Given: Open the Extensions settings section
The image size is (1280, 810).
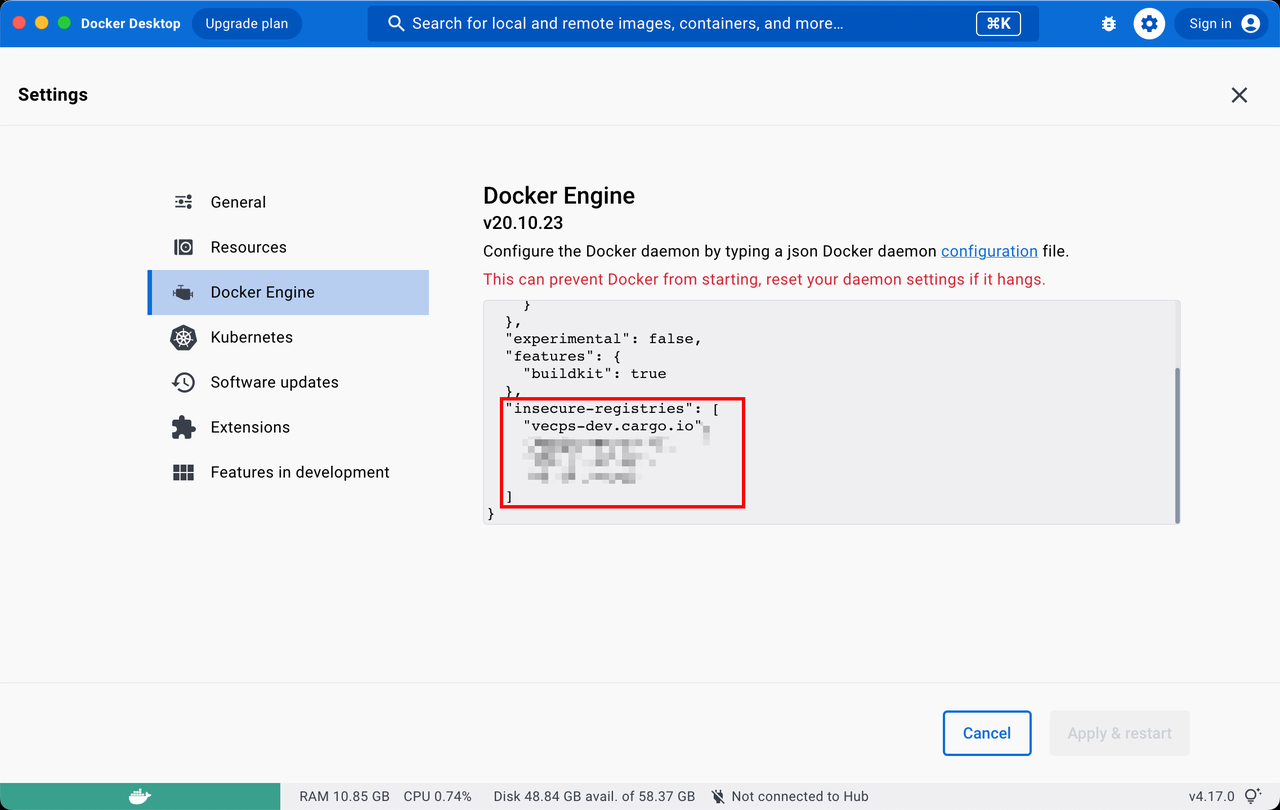Looking at the screenshot, I should coord(288,427).
